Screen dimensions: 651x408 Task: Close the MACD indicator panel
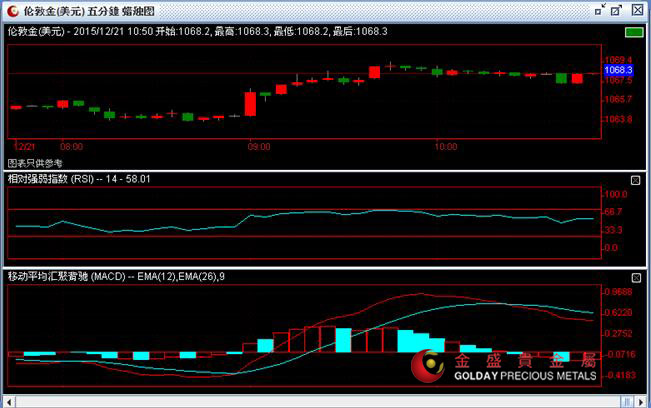point(634,276)
